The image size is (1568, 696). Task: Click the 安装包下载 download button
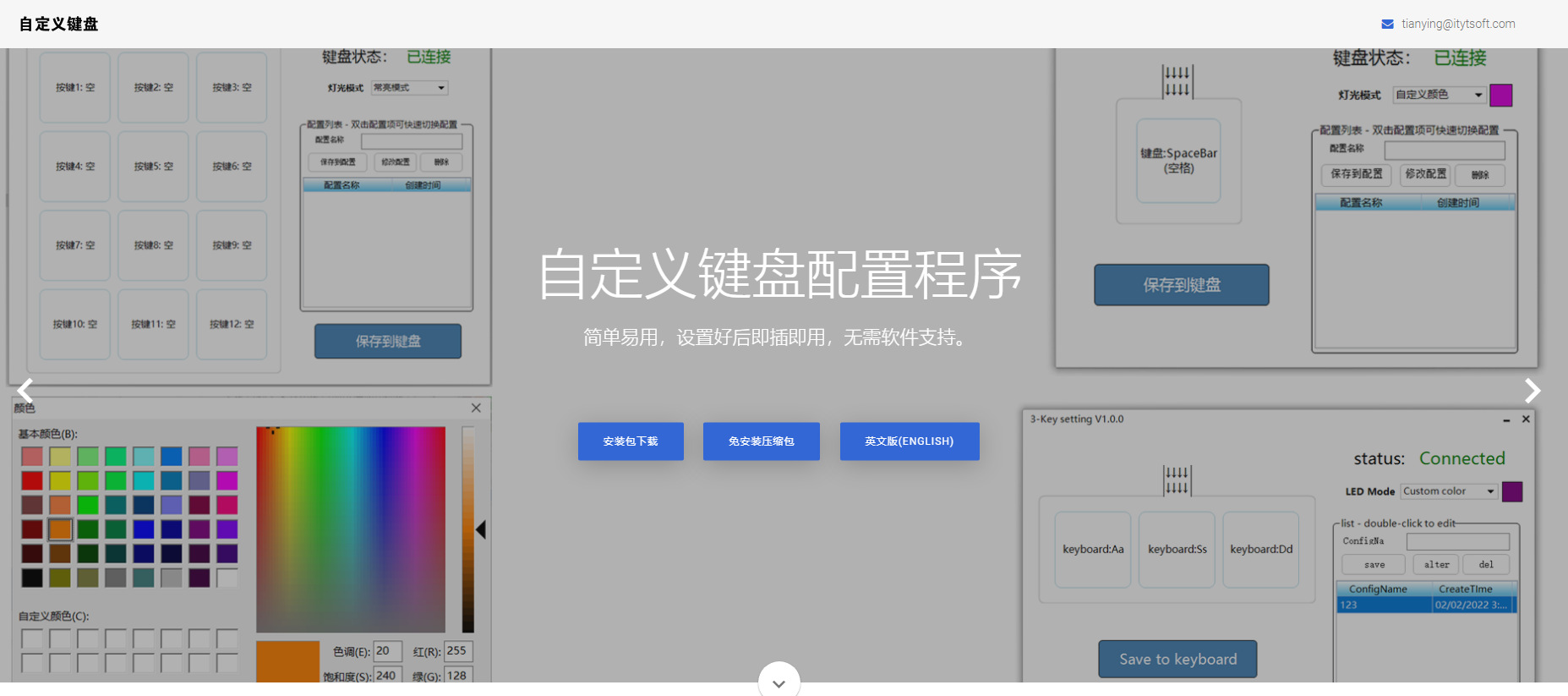(x=631, y=441)
